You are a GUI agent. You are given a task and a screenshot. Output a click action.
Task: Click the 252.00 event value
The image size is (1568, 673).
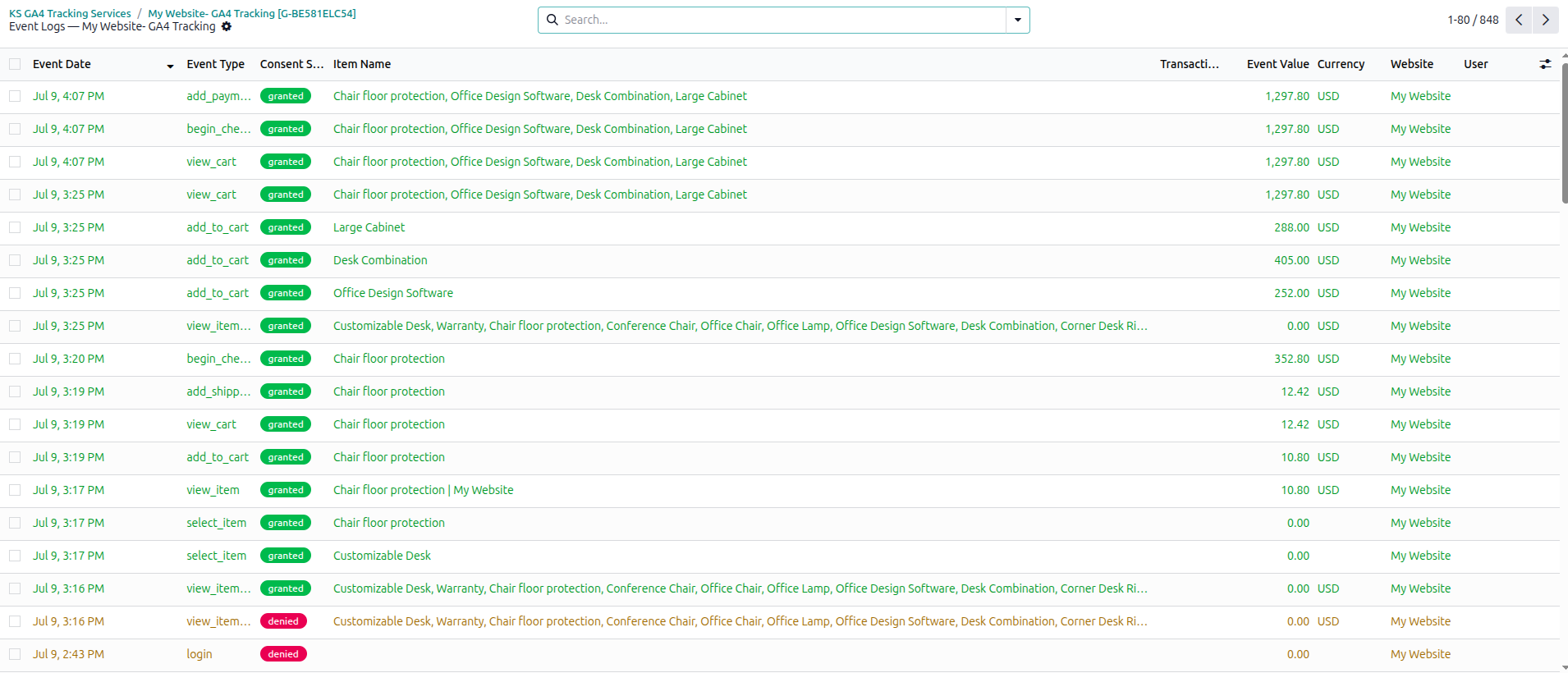coord(1292,293)
